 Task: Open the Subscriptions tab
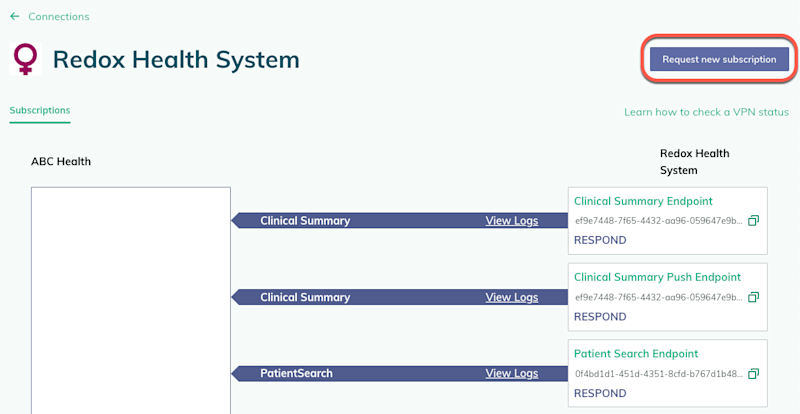[x=40, y=110]
